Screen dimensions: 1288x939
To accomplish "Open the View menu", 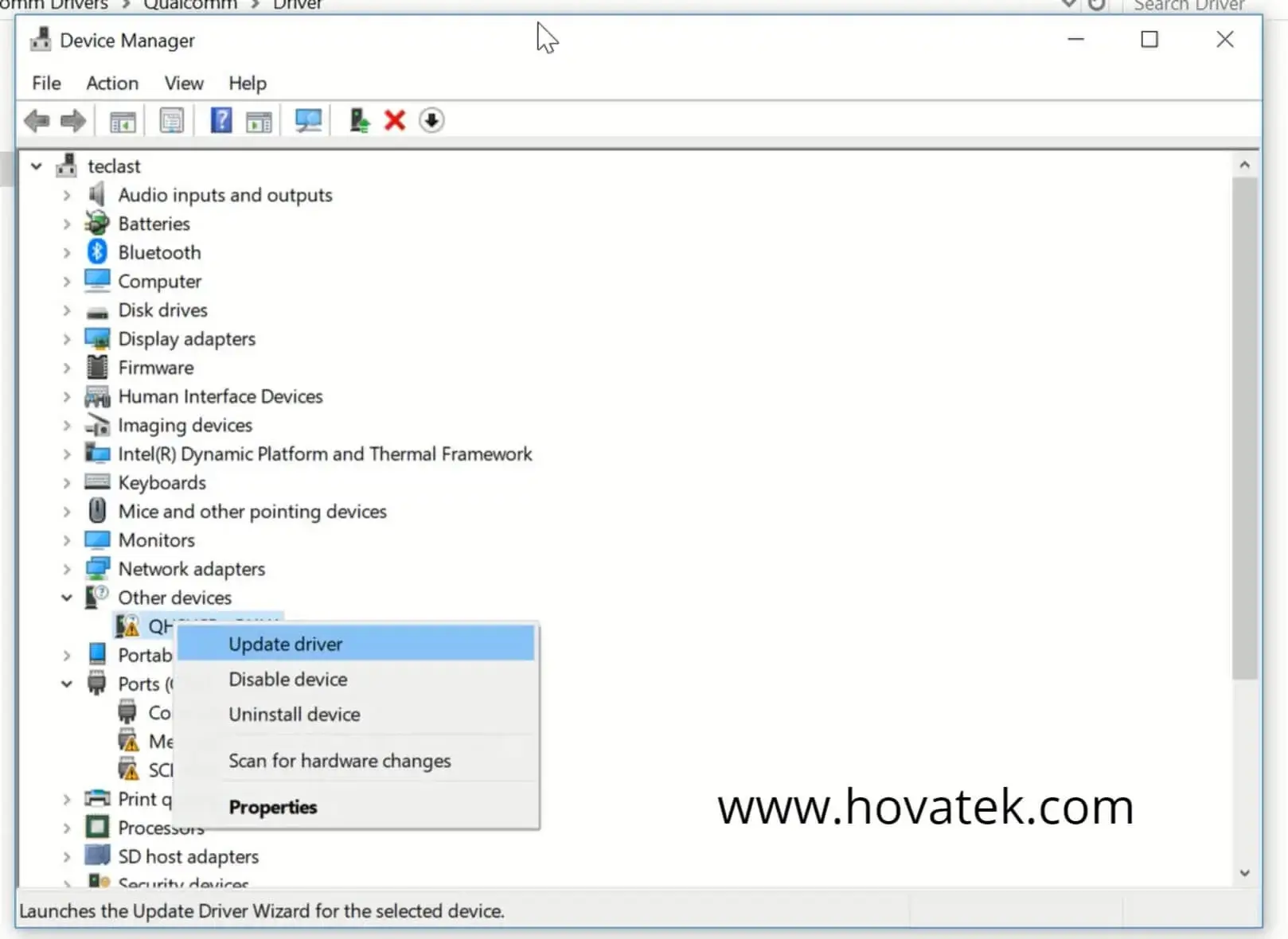I will pyautogui.click(x=183, y=83).
